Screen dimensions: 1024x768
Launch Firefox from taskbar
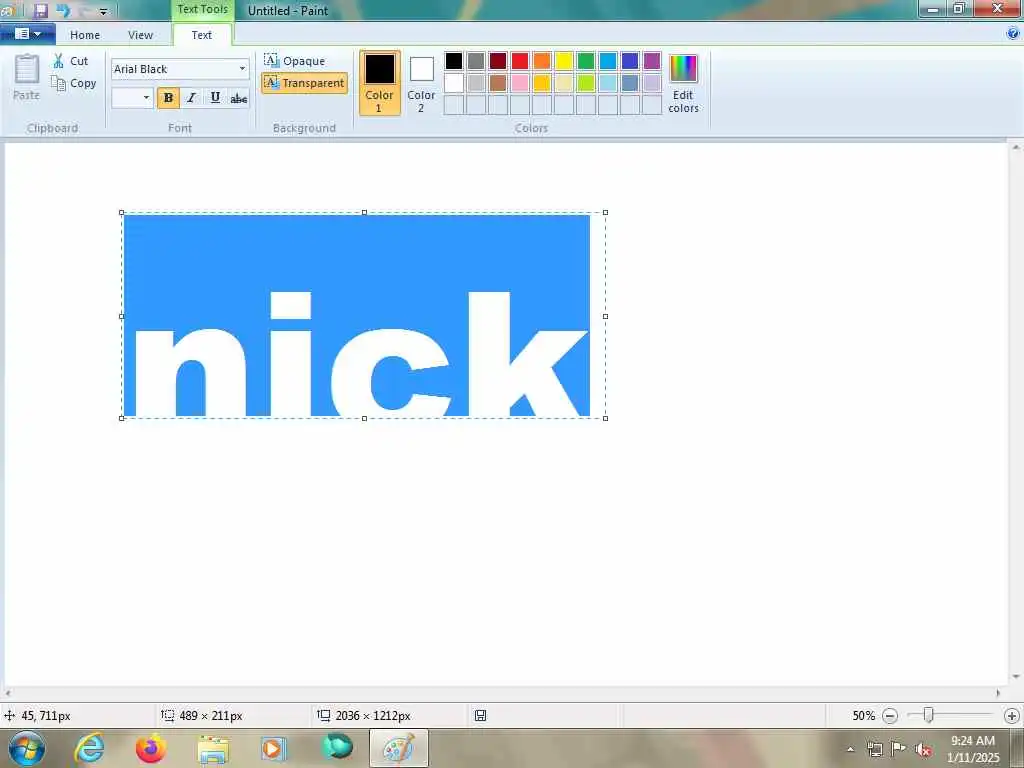(x=151, y=748)
